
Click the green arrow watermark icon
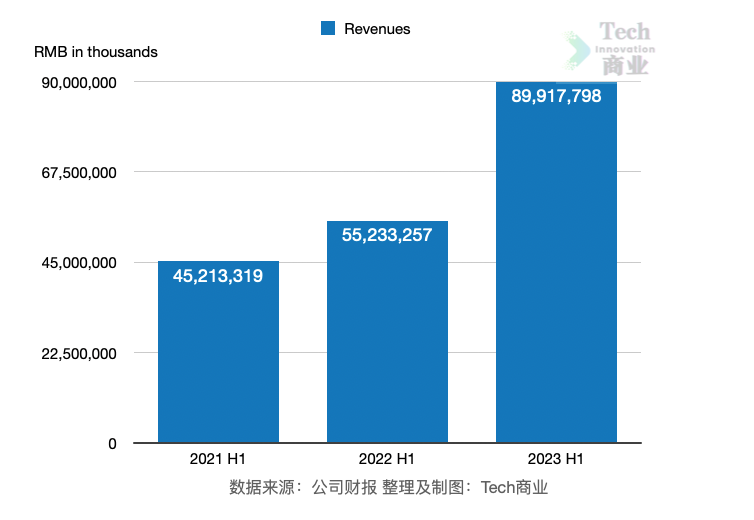click(x=578, y=49)
